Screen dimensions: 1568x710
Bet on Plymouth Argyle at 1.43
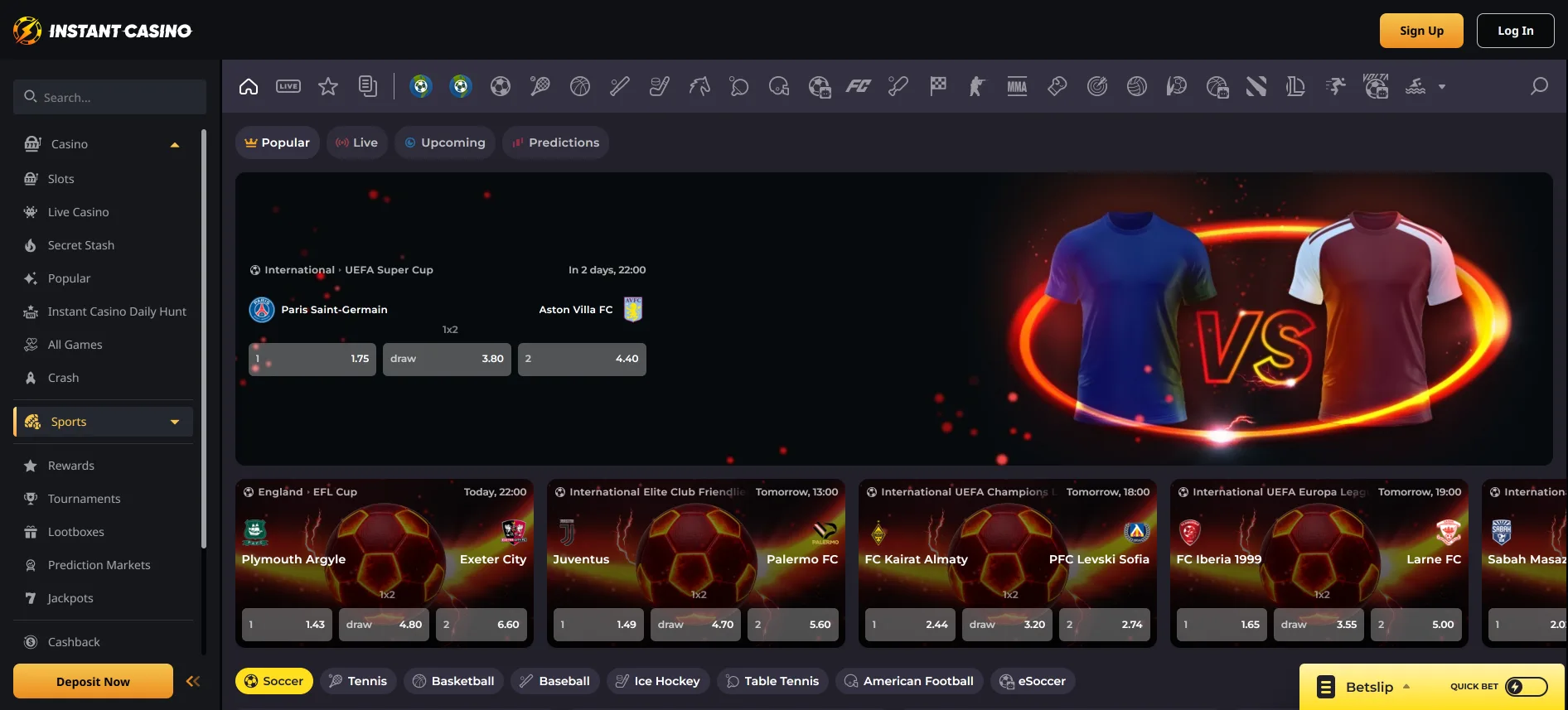pos(287,625)
